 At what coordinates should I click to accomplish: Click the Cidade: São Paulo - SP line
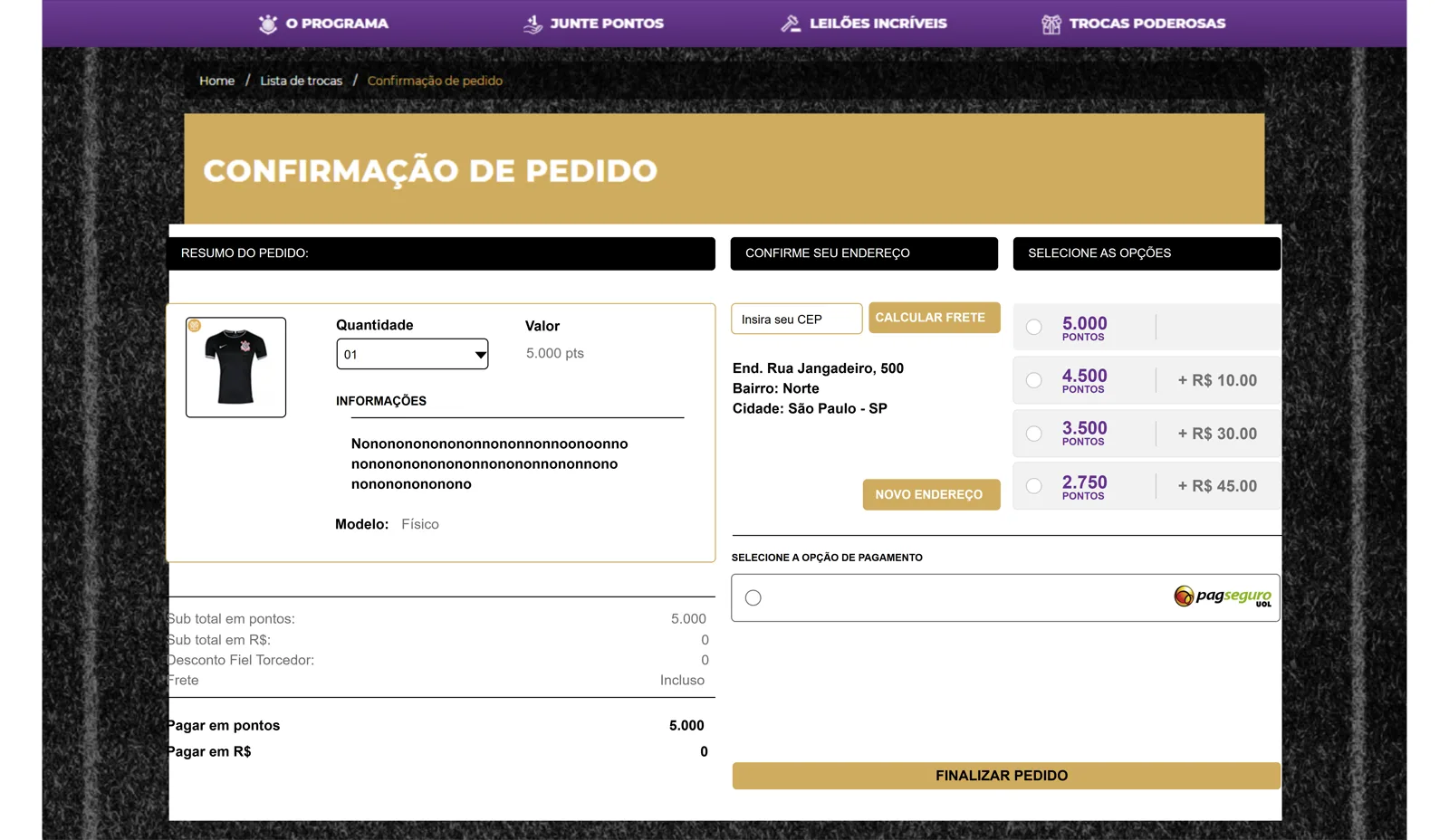click(810, 408)
